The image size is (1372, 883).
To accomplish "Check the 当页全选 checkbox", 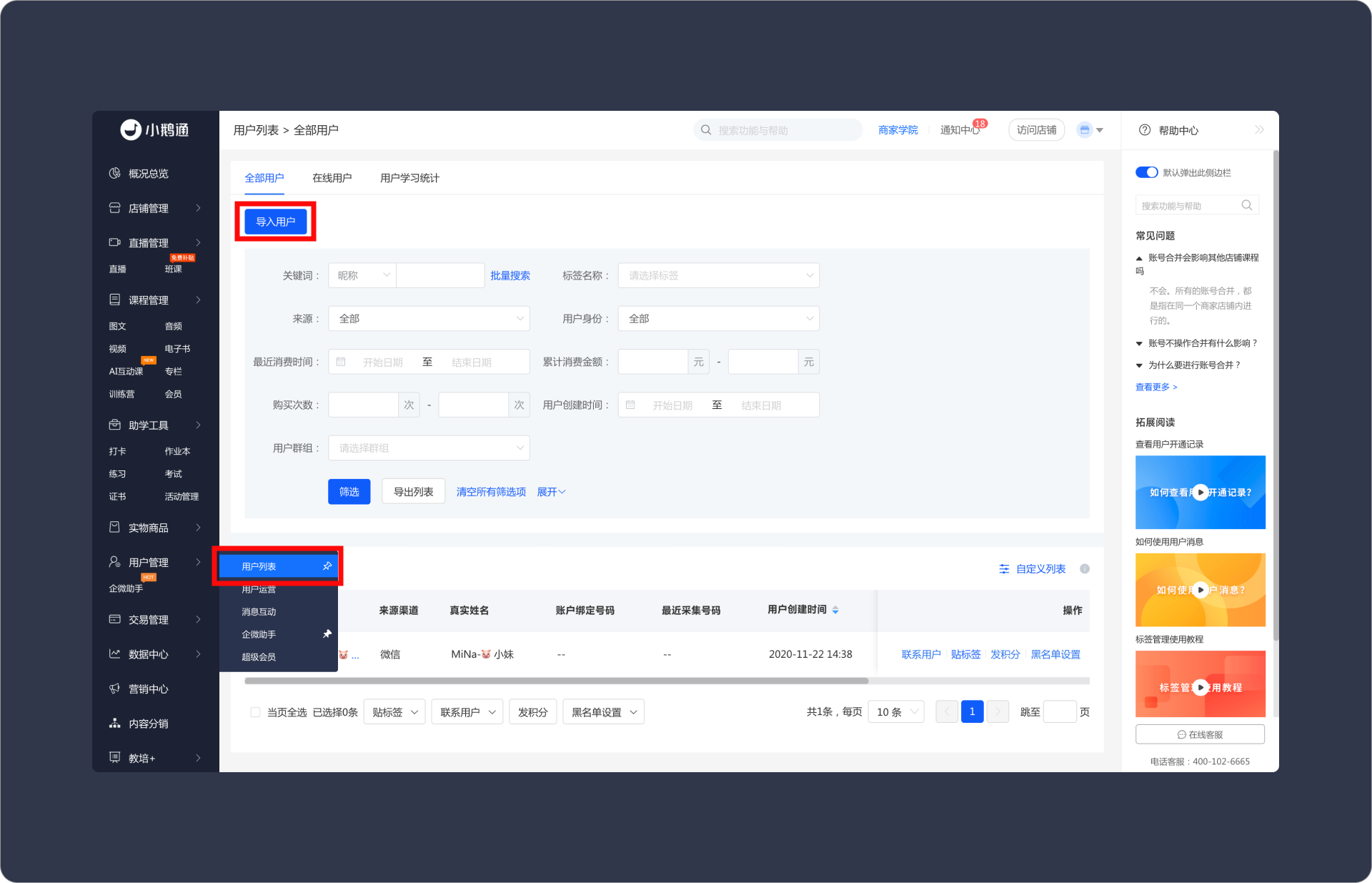I will tap(255, 712).
